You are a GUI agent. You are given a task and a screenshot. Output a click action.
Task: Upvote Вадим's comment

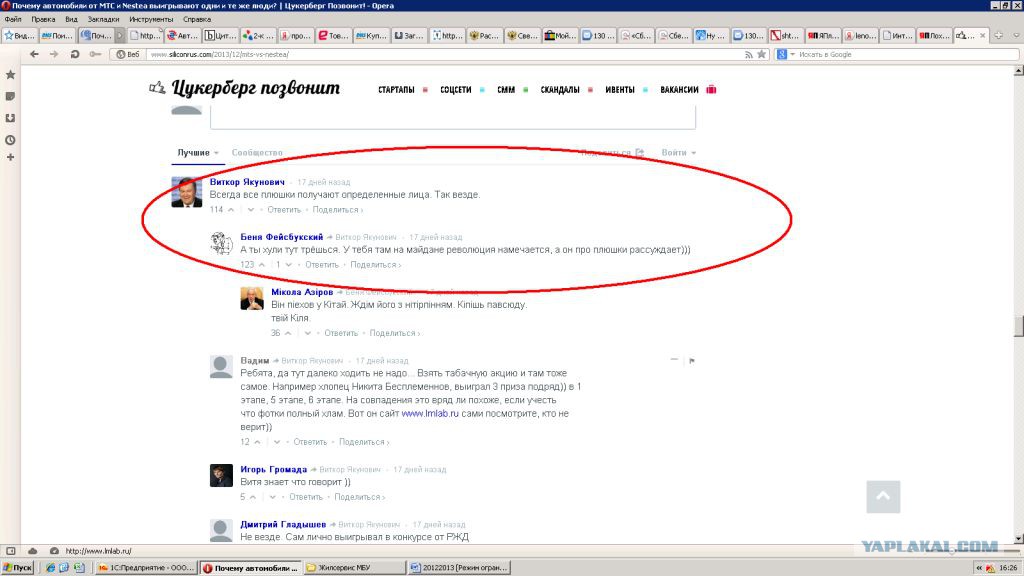[x=257, y=442]
